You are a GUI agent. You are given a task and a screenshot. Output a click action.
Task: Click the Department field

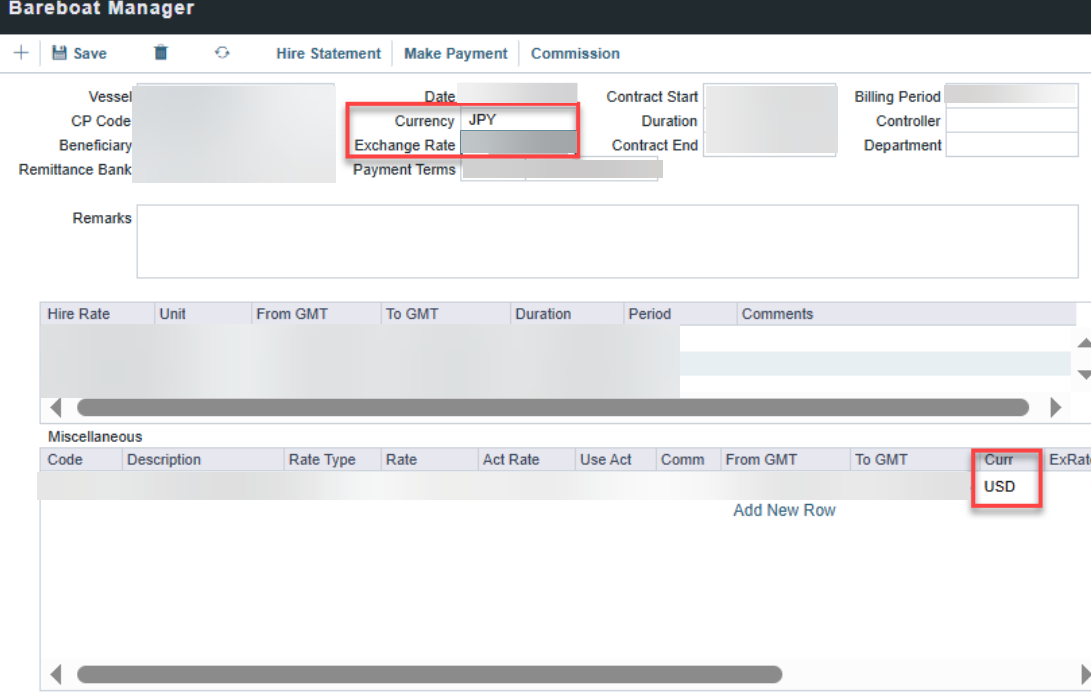tap(1011, 145)
